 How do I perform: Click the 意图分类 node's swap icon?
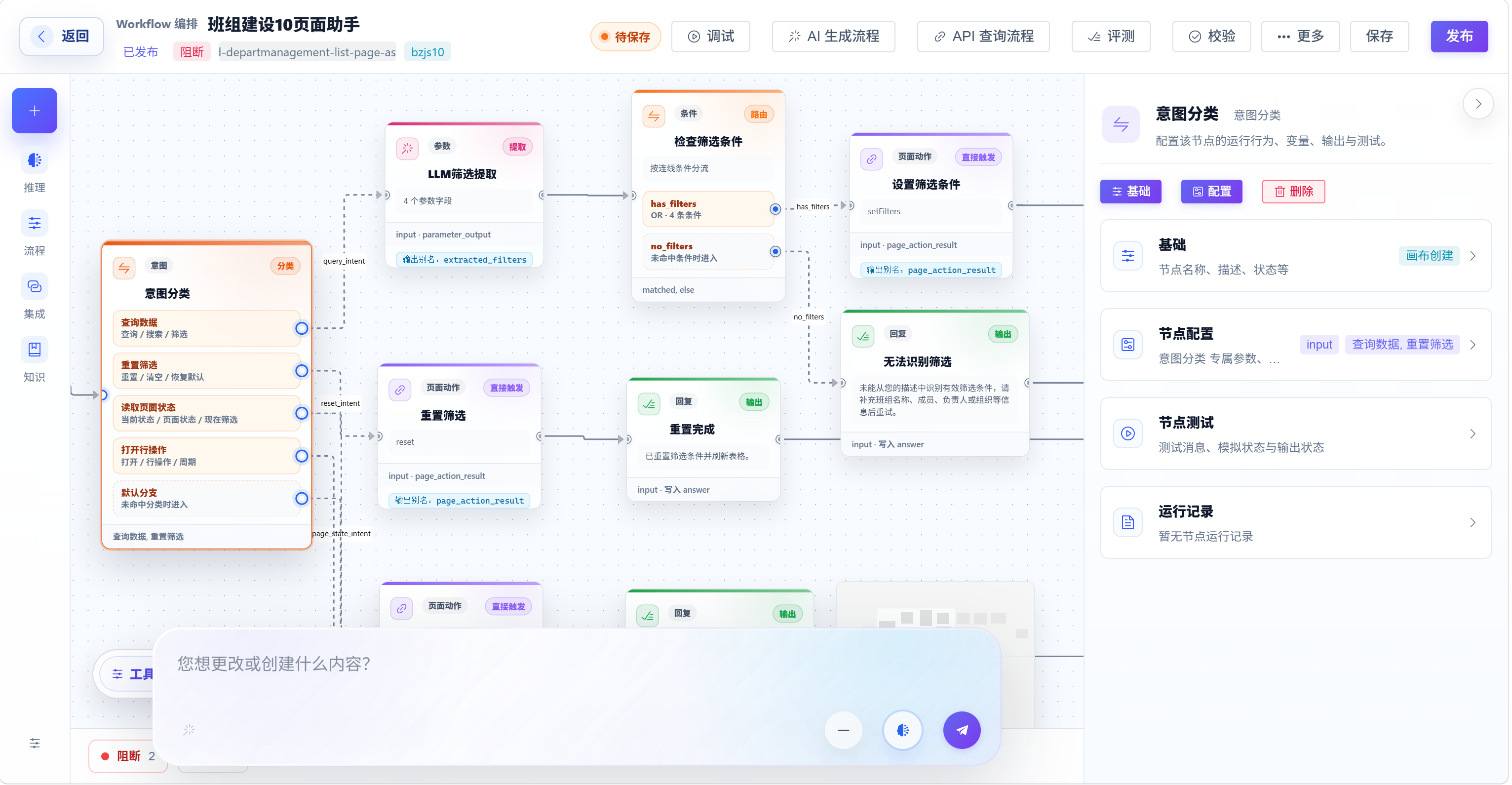[124, 268]
